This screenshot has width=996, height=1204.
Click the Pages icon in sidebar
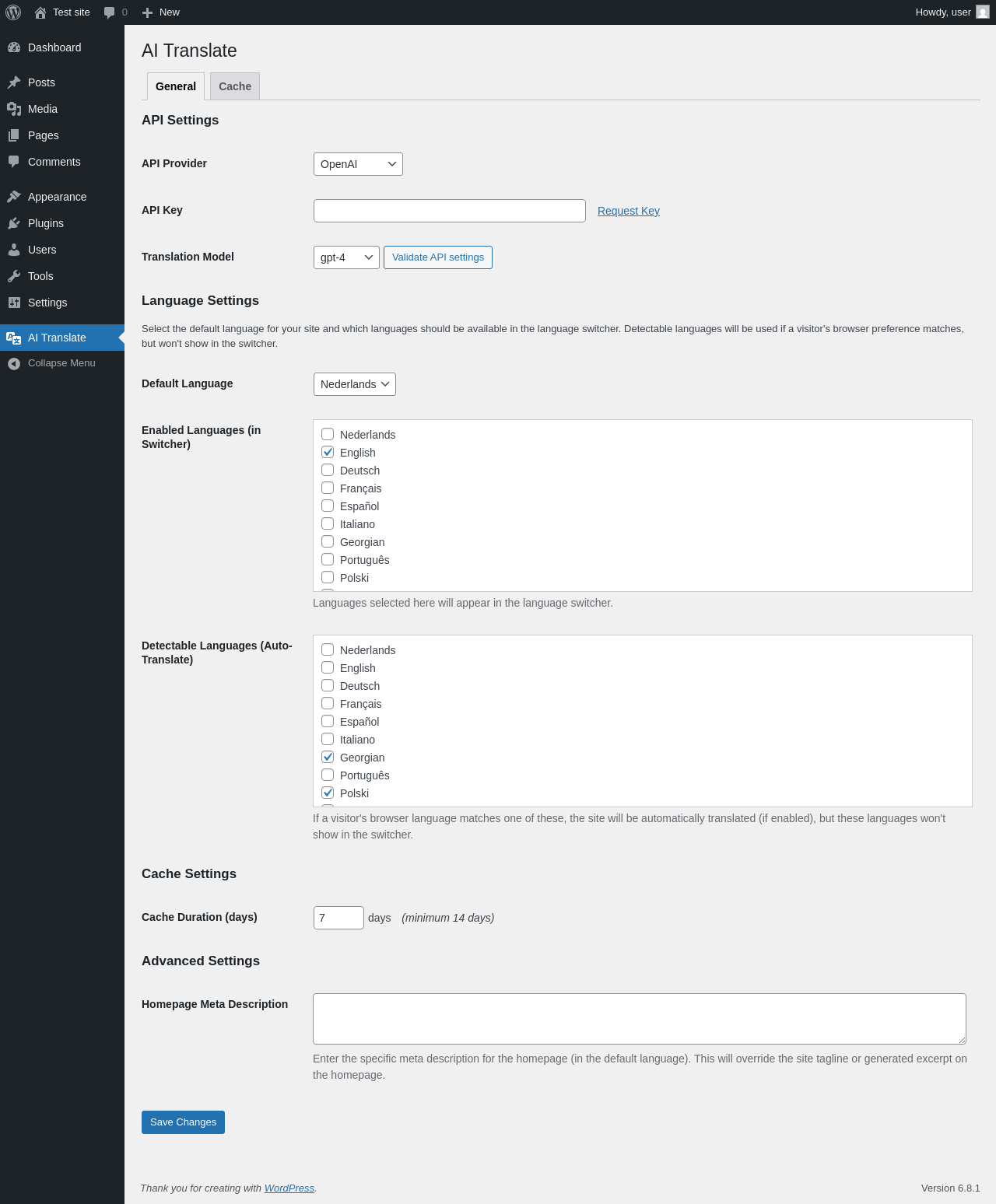[14, 135]
